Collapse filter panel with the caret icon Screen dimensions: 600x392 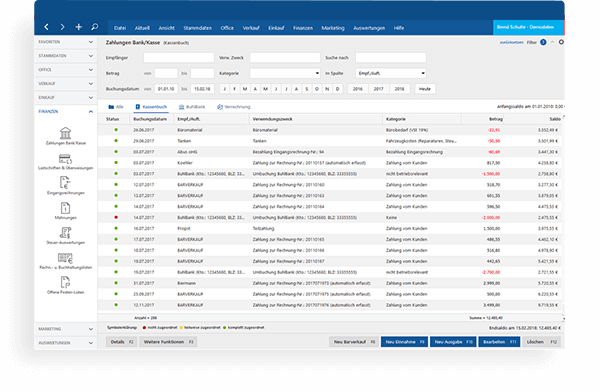coord(552,42)
